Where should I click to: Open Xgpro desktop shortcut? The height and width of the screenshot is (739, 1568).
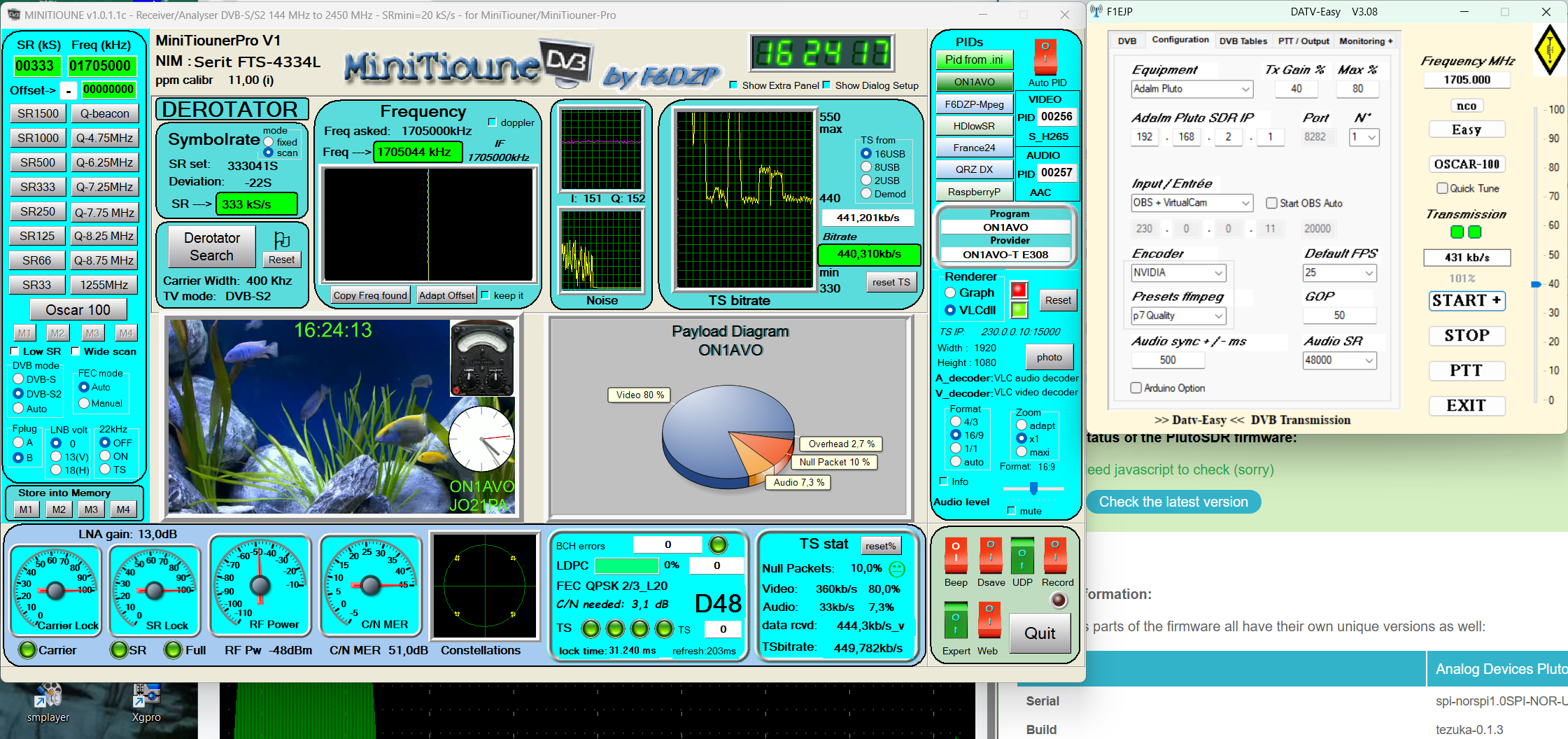(146, 703)
